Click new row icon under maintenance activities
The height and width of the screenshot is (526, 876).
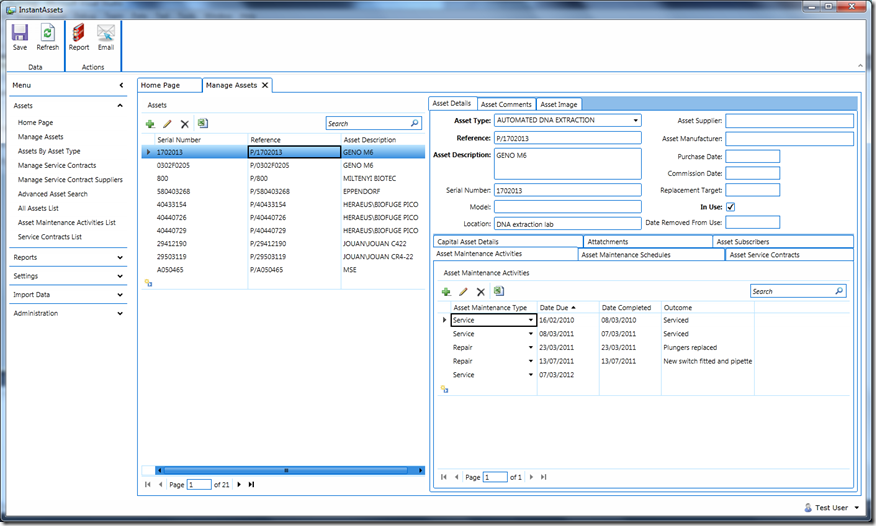tap(444, 389)
